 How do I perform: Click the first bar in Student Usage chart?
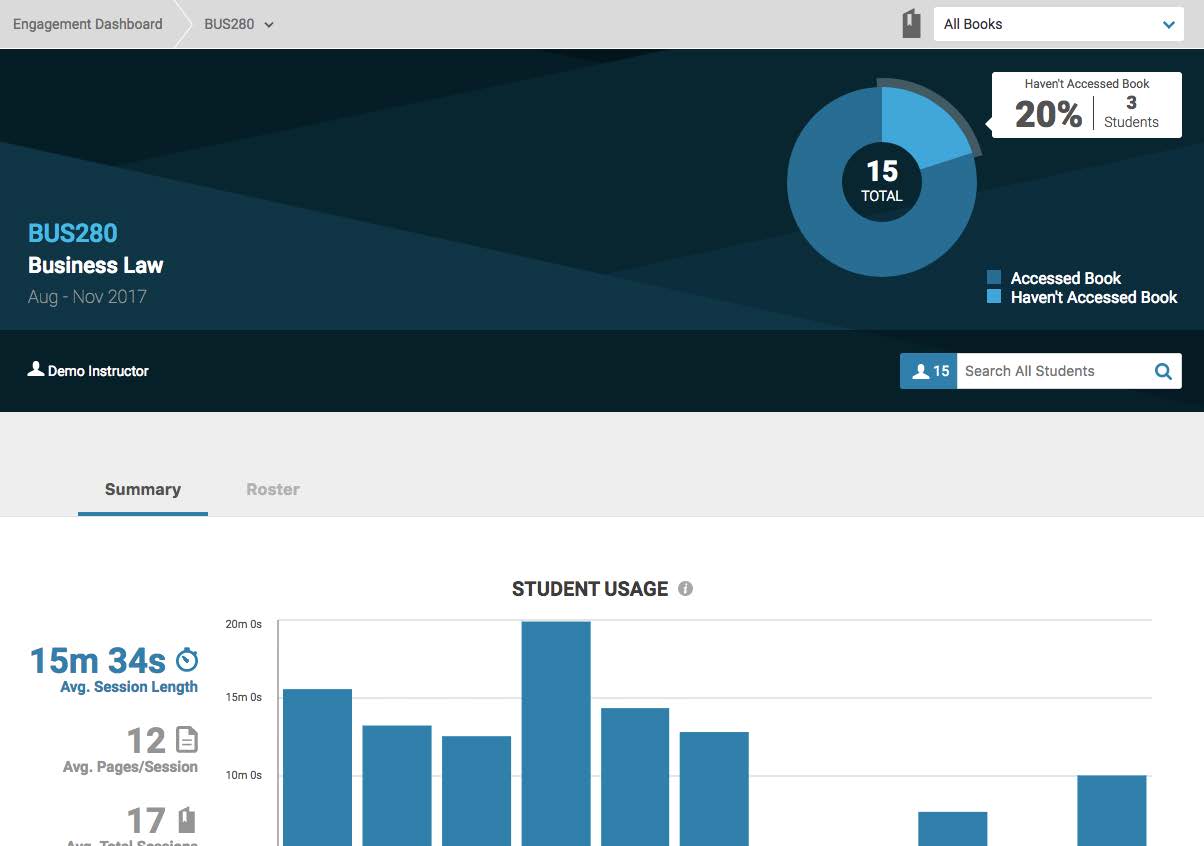click(x=317, y=767)
